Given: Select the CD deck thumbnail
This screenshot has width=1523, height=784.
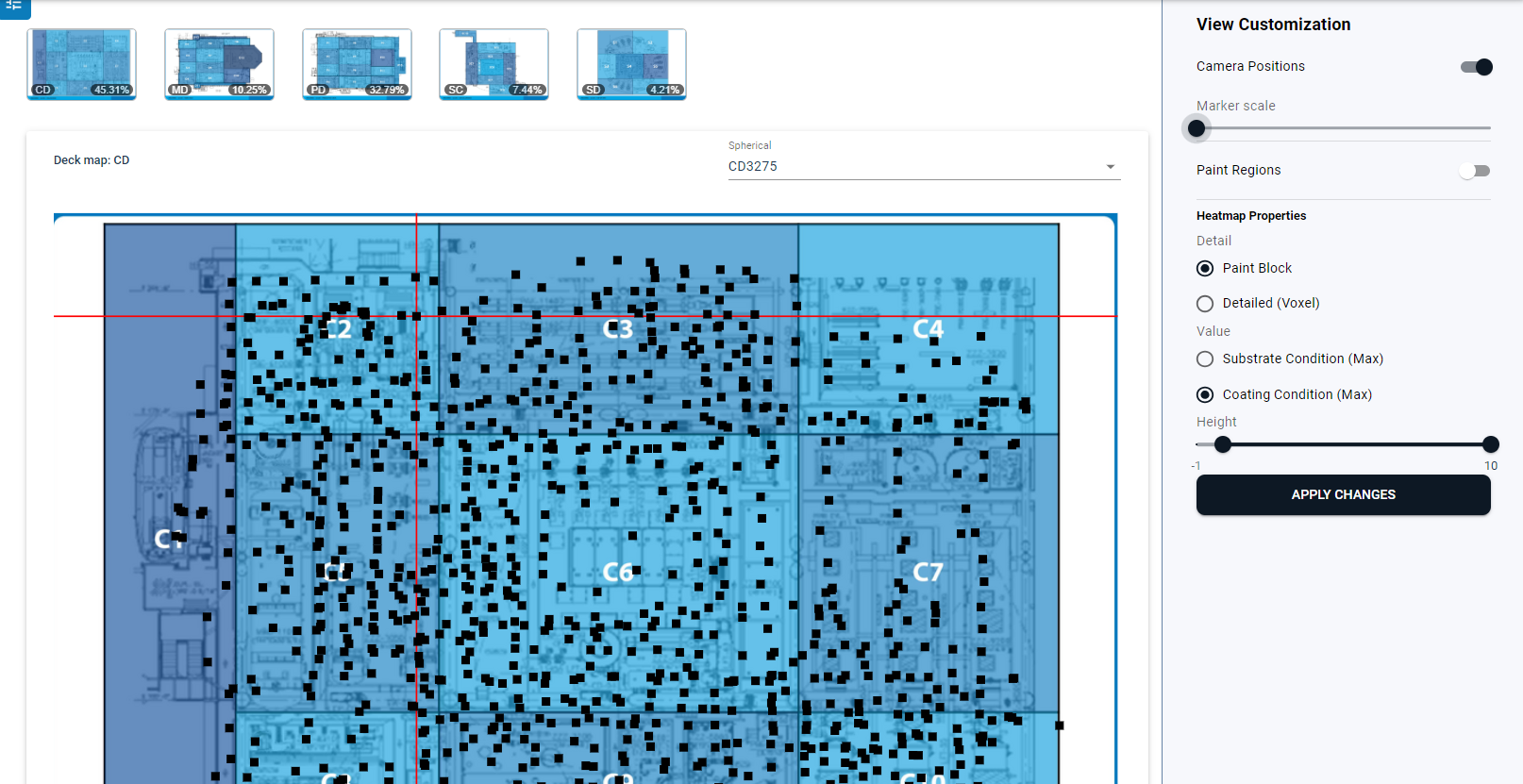Looking at the screenshot, I should pos(82,63).
